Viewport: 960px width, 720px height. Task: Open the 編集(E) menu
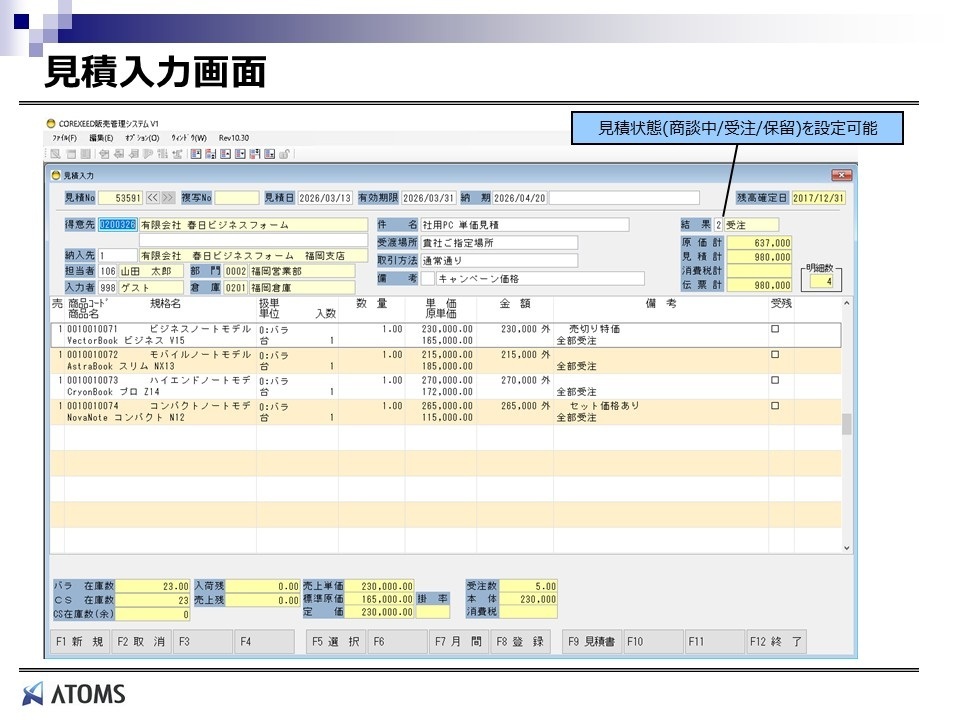[101, 138]
